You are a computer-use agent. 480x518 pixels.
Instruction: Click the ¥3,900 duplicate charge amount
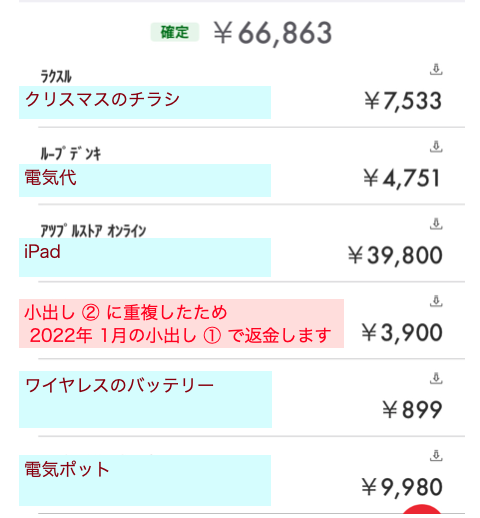tap(402, 333)
